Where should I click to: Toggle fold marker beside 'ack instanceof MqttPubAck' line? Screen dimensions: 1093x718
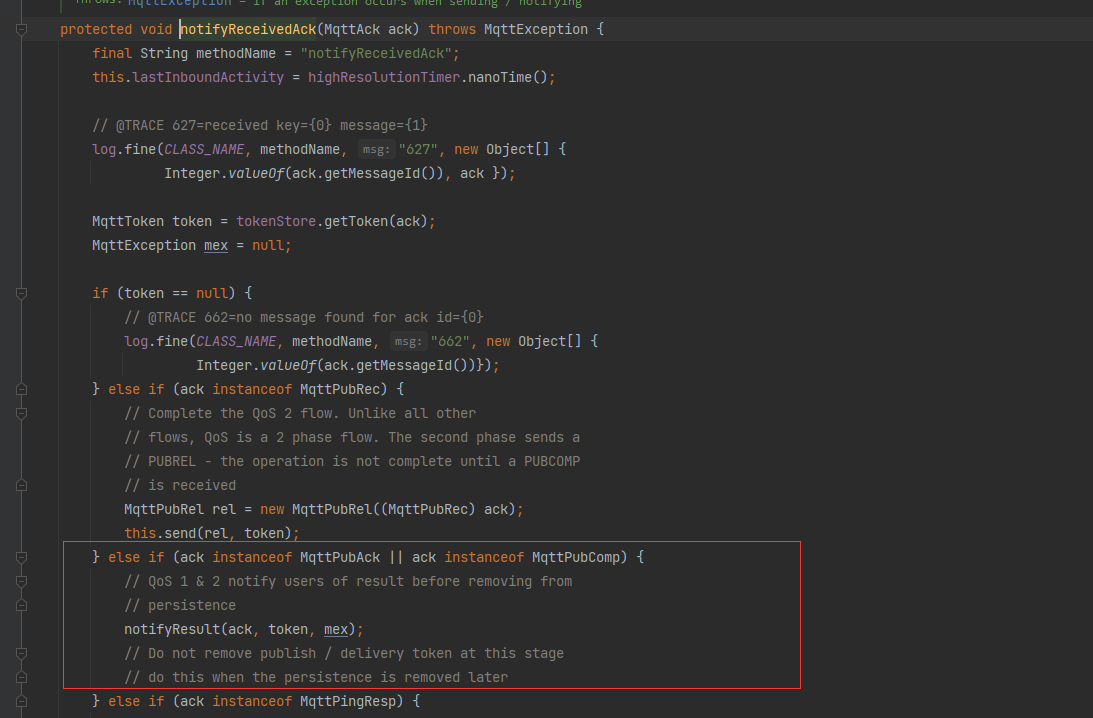tap(22, 557)
